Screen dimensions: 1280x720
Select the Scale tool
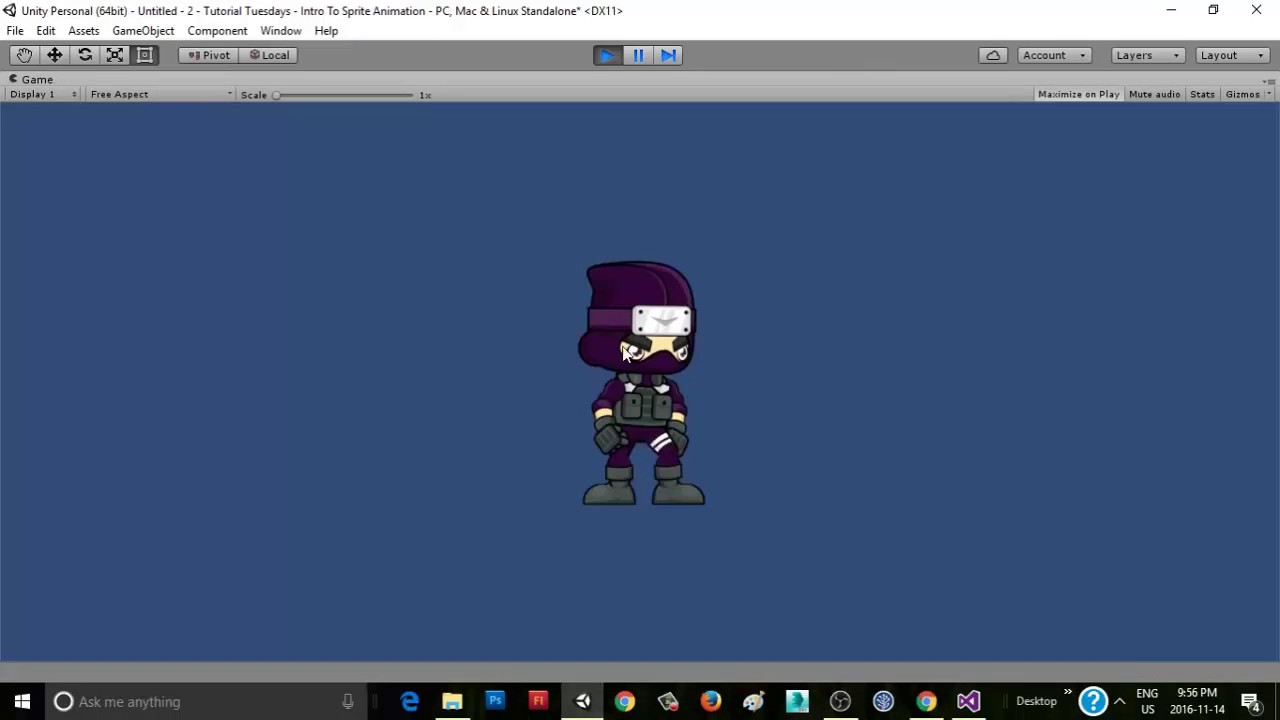pos(114,55)
